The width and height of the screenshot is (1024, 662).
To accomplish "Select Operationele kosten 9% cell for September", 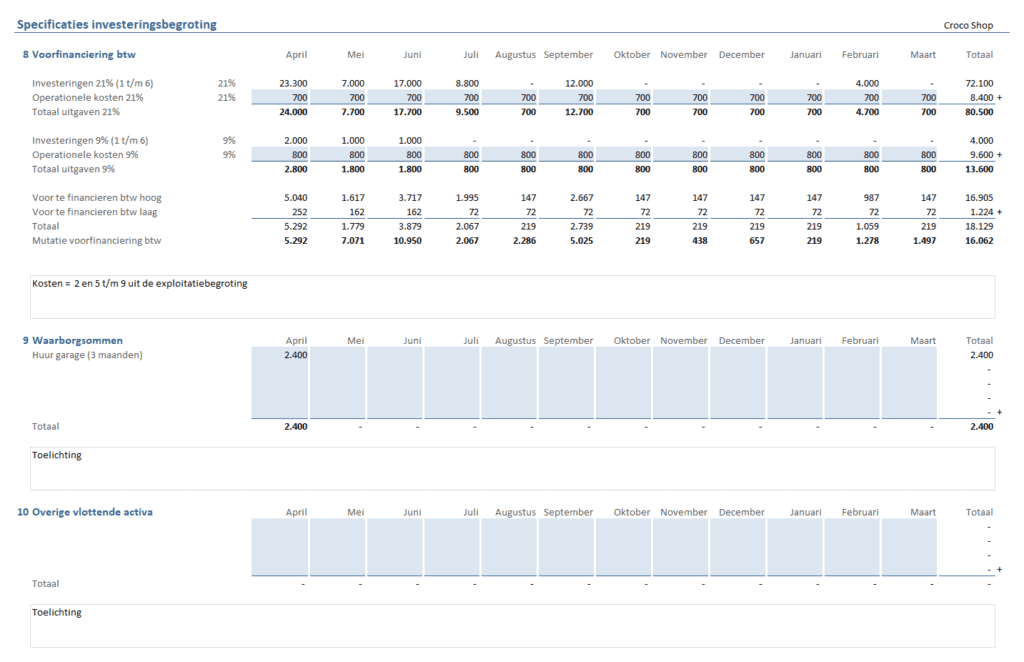I will (x=567, y=155).
